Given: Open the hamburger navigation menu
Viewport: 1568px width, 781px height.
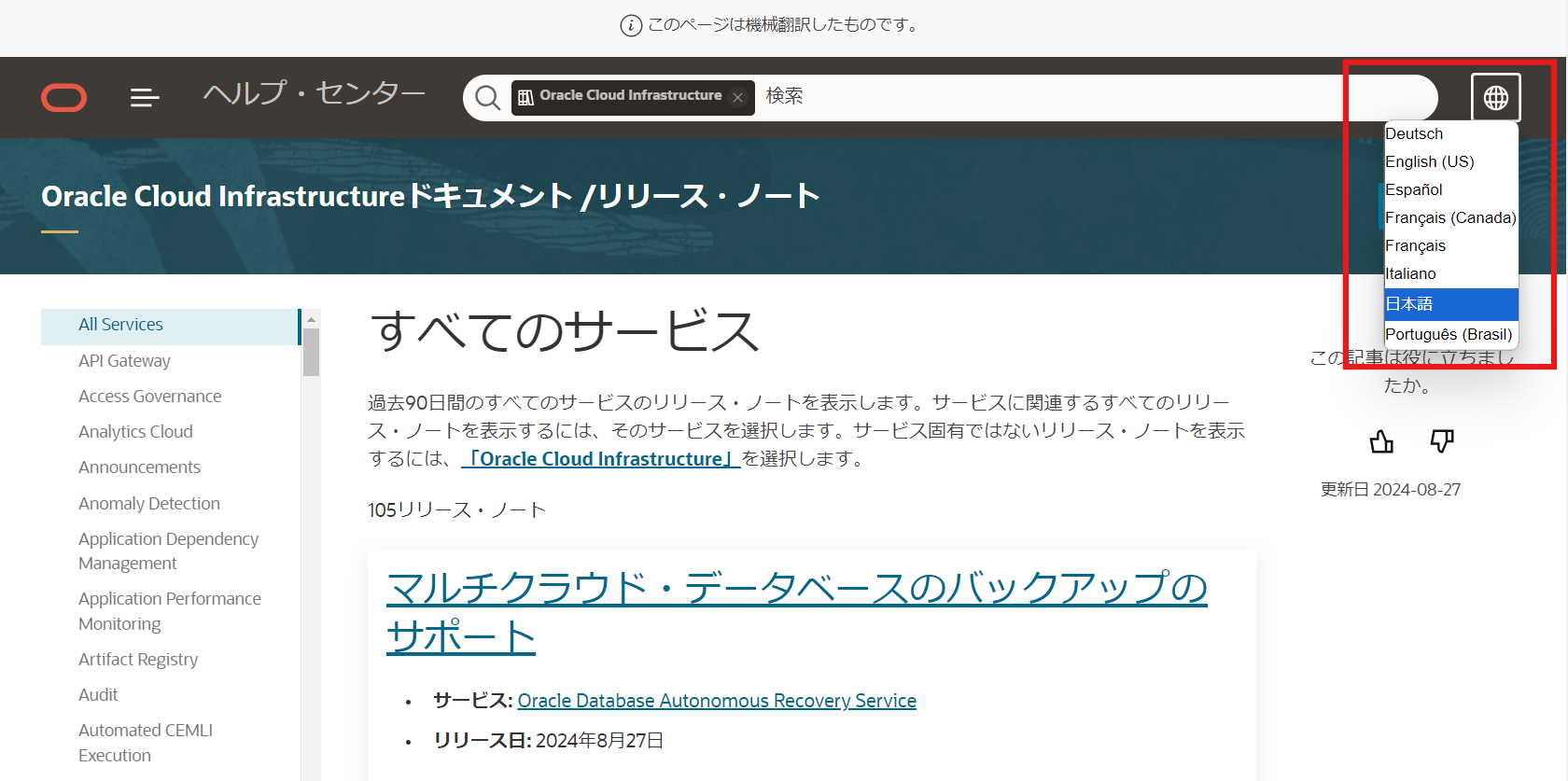Looking at the screenshot, I should coord(145,97).
